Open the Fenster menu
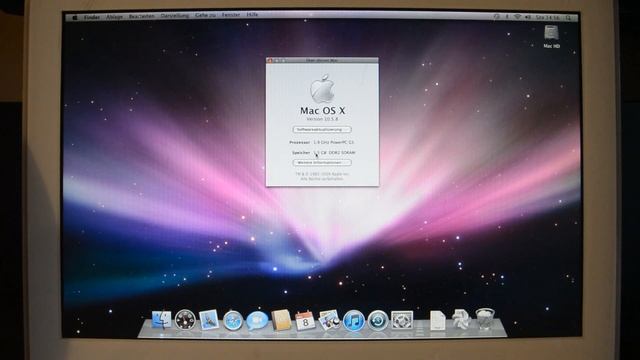The image size is (640, 360). (x=231, y=15)
